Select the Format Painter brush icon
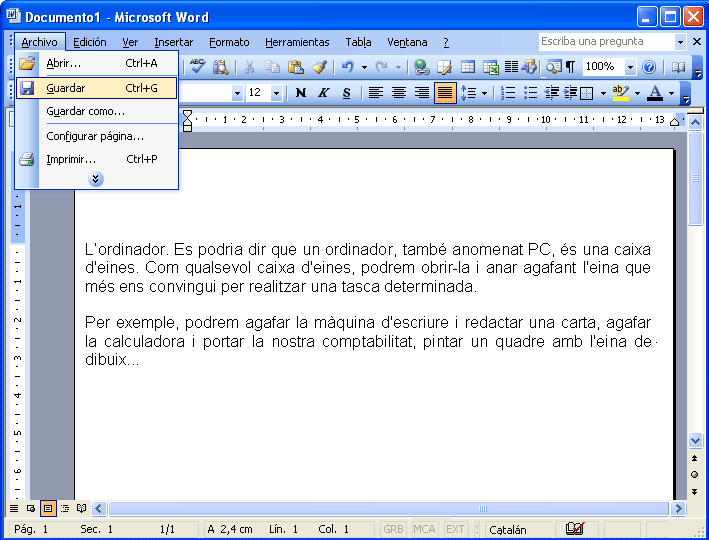The width and height of the screenshot is (709, 540). 319,67
